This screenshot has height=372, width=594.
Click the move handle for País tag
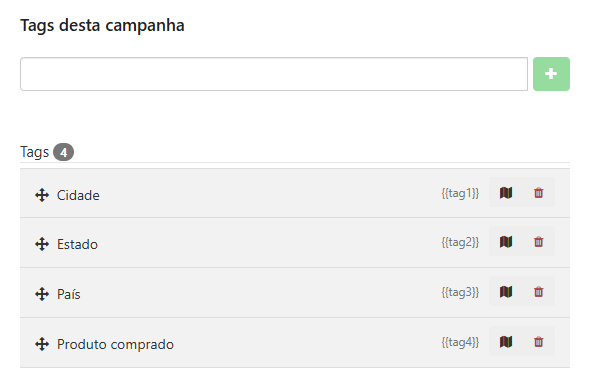pyautogui.click(x=42, y=294)
